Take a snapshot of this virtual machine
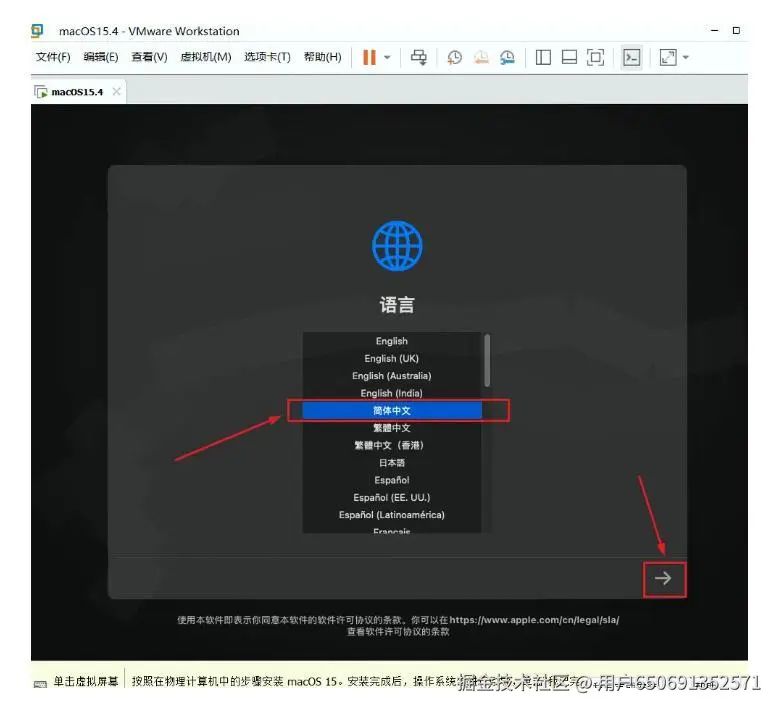This screenshot has height=712, width=780. tap(454, 58)
